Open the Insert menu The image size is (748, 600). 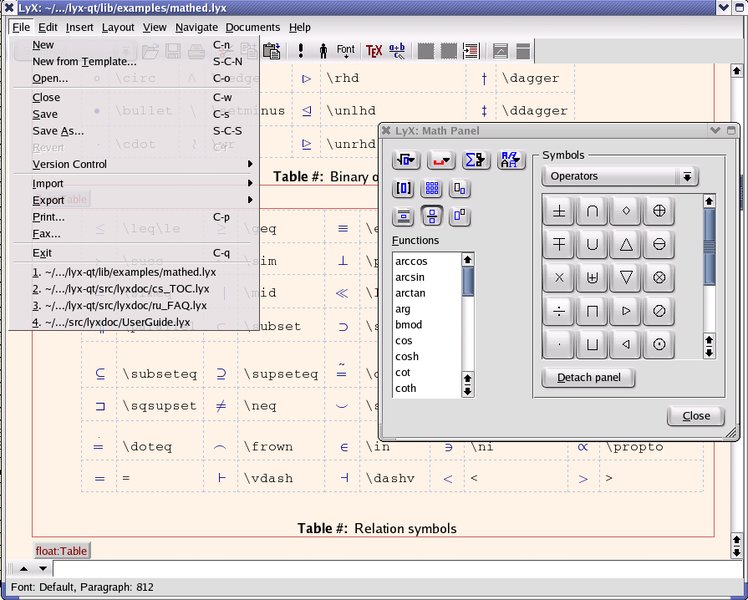click(x=79, y=27)
